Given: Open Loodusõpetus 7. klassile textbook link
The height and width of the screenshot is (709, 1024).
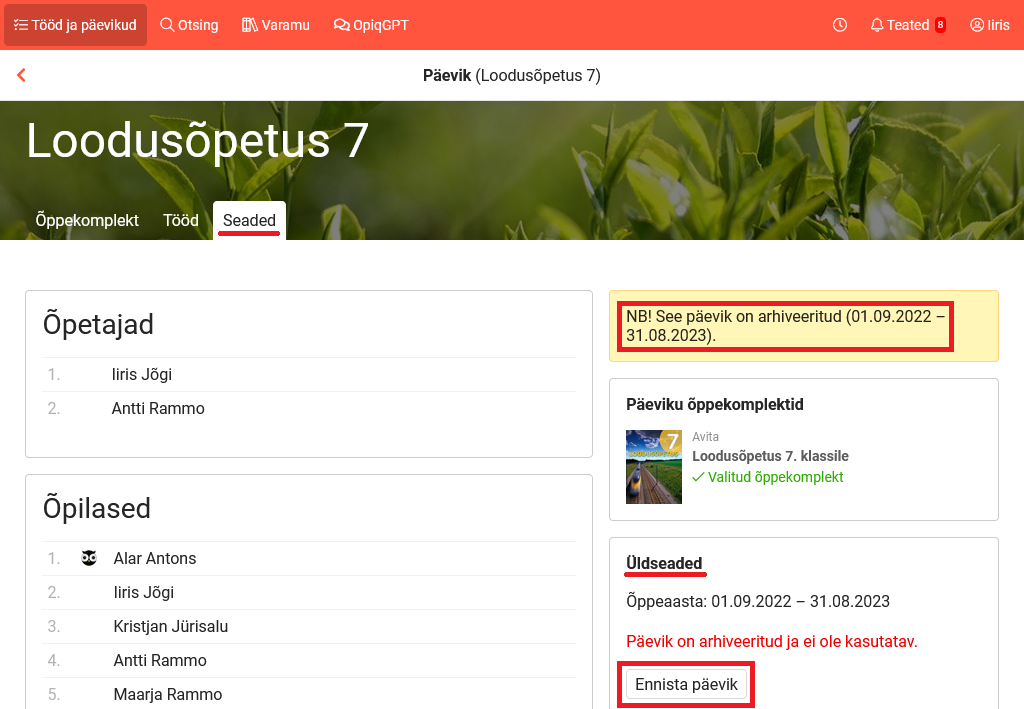Looking at the screenshot, I should pos(770,456).
